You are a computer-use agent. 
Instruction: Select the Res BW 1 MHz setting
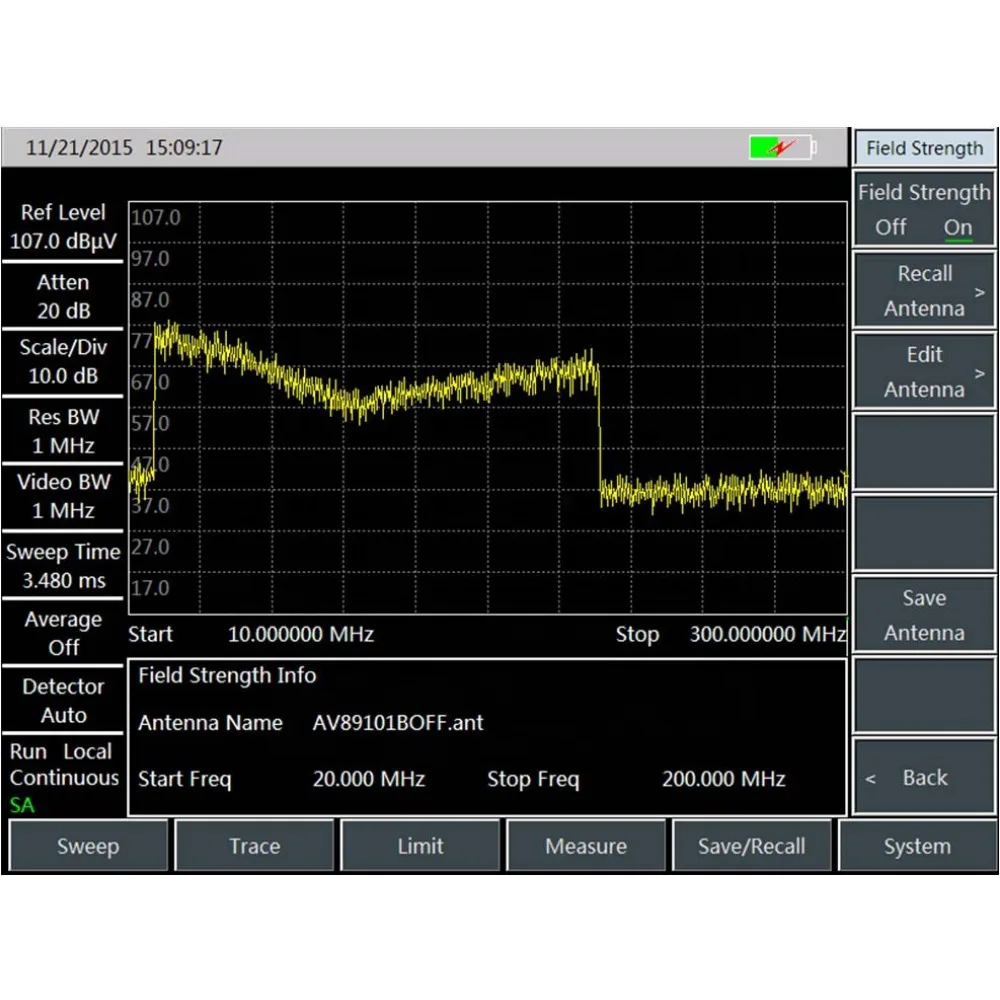click(63, 431)
